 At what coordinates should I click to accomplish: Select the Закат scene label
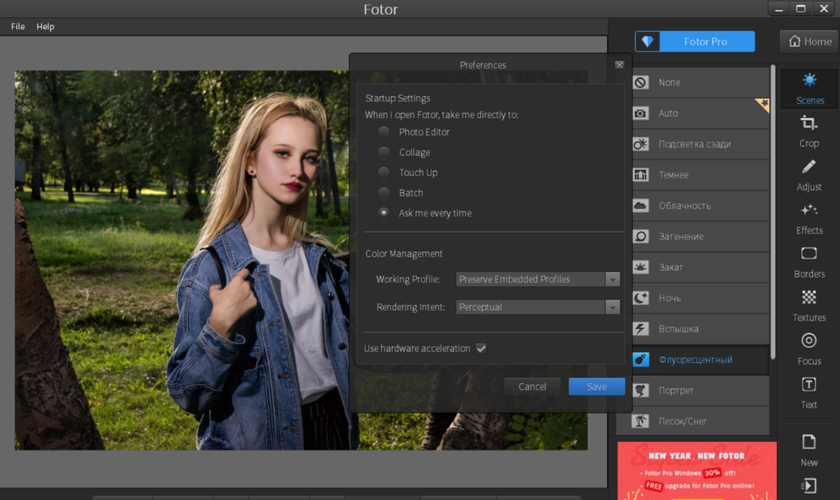(671, 267)
